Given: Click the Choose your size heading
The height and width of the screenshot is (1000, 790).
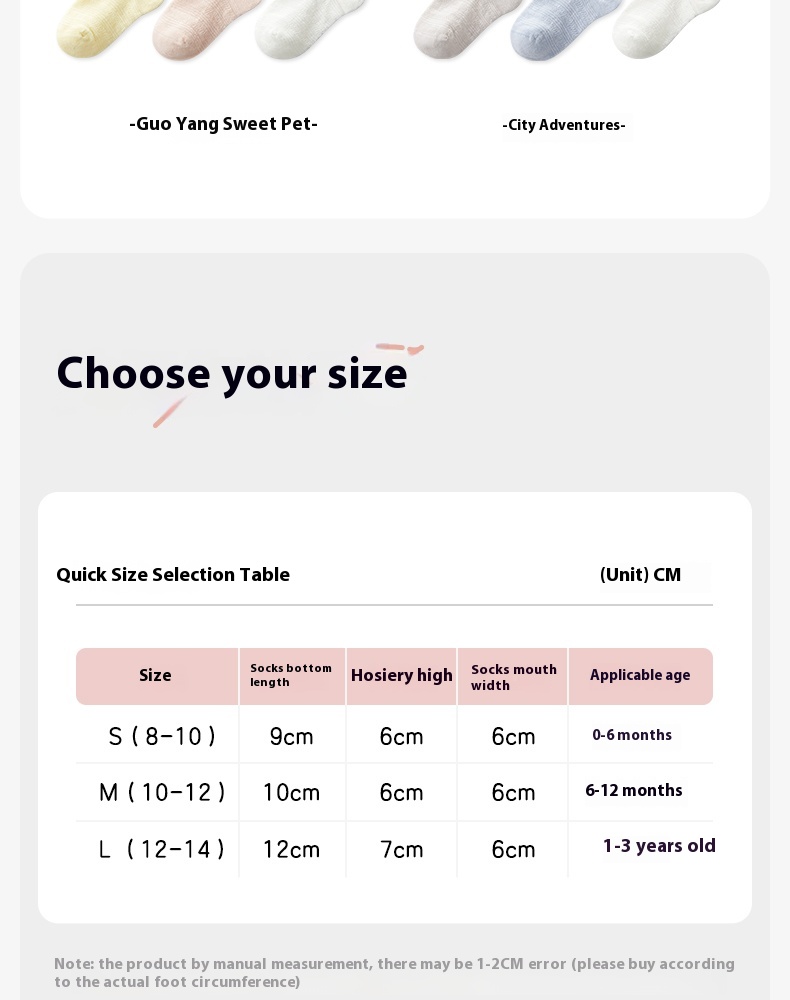Looking at the screenshot, I should coord(232,374).
